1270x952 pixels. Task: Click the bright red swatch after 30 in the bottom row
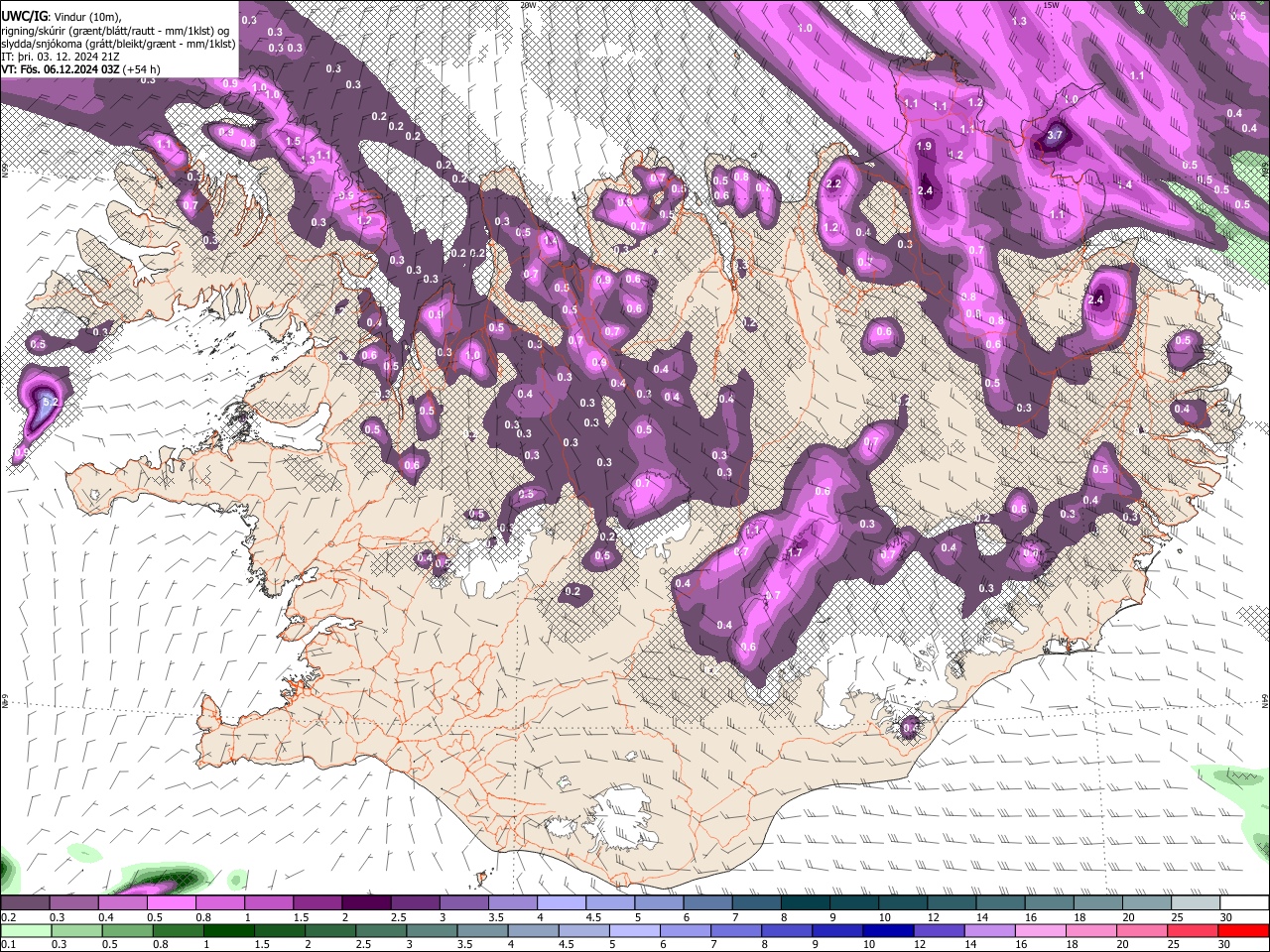click(1244, 931)
